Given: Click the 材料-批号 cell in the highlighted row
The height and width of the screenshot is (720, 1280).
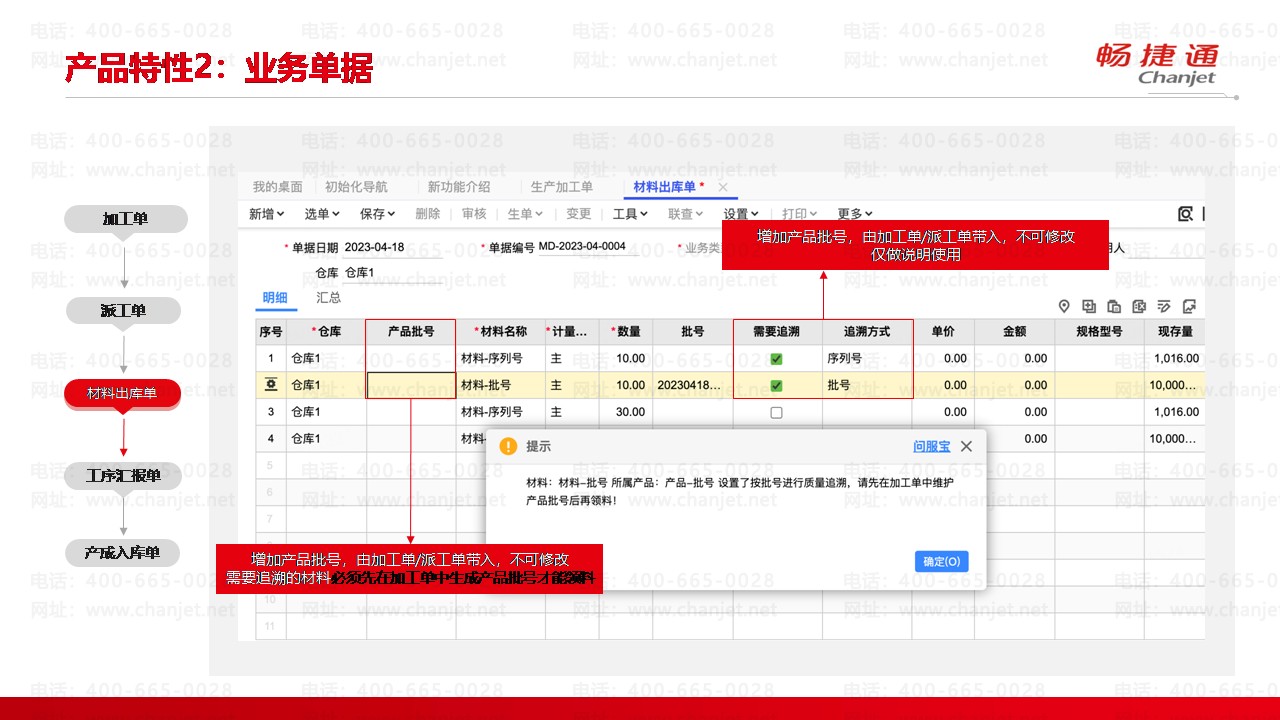Looking at the screenshot, I should pos(500,385).
